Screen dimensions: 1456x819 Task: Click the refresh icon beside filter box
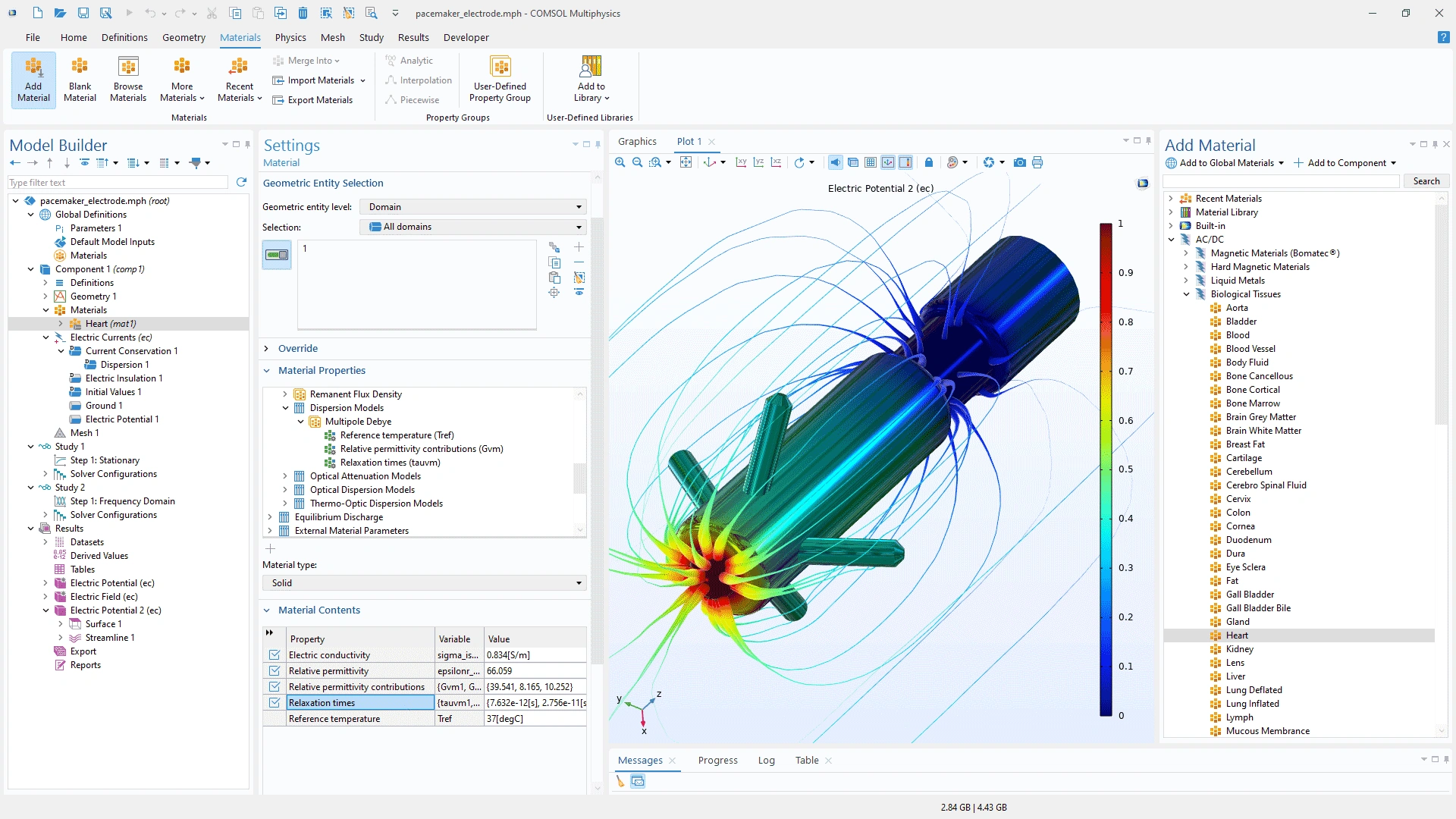[241, 182]
